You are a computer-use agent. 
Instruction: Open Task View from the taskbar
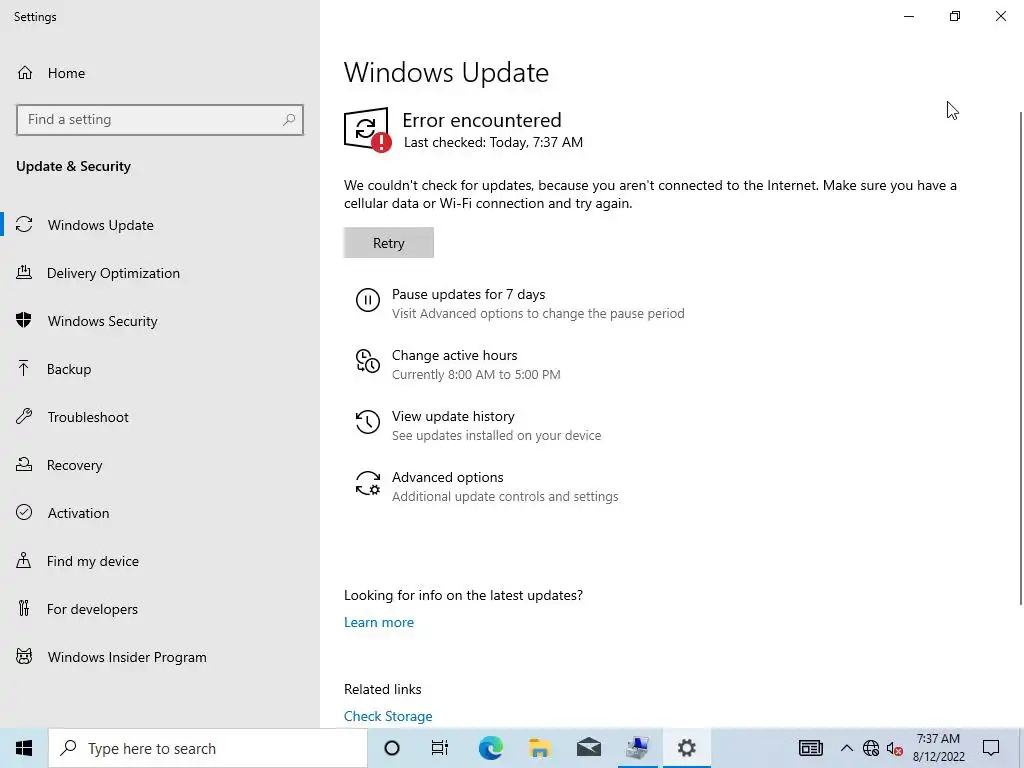point(440,748)
